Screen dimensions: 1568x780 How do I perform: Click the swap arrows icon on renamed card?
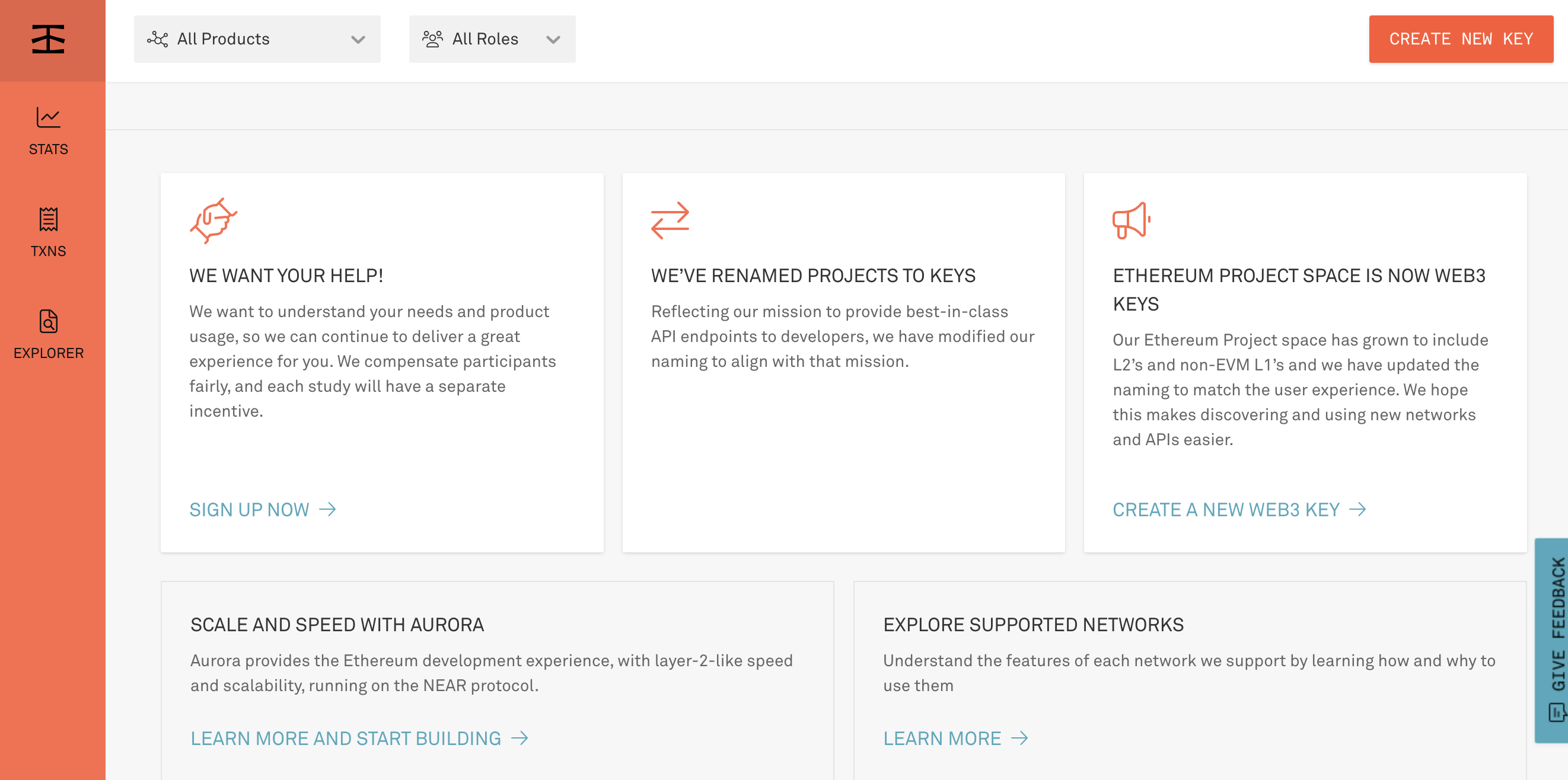coord(670,220)
